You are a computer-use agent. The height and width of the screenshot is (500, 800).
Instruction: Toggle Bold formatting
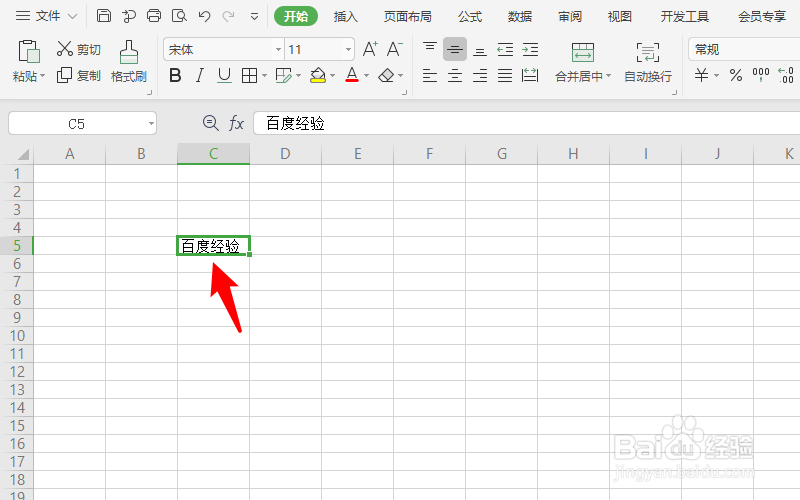175,76
